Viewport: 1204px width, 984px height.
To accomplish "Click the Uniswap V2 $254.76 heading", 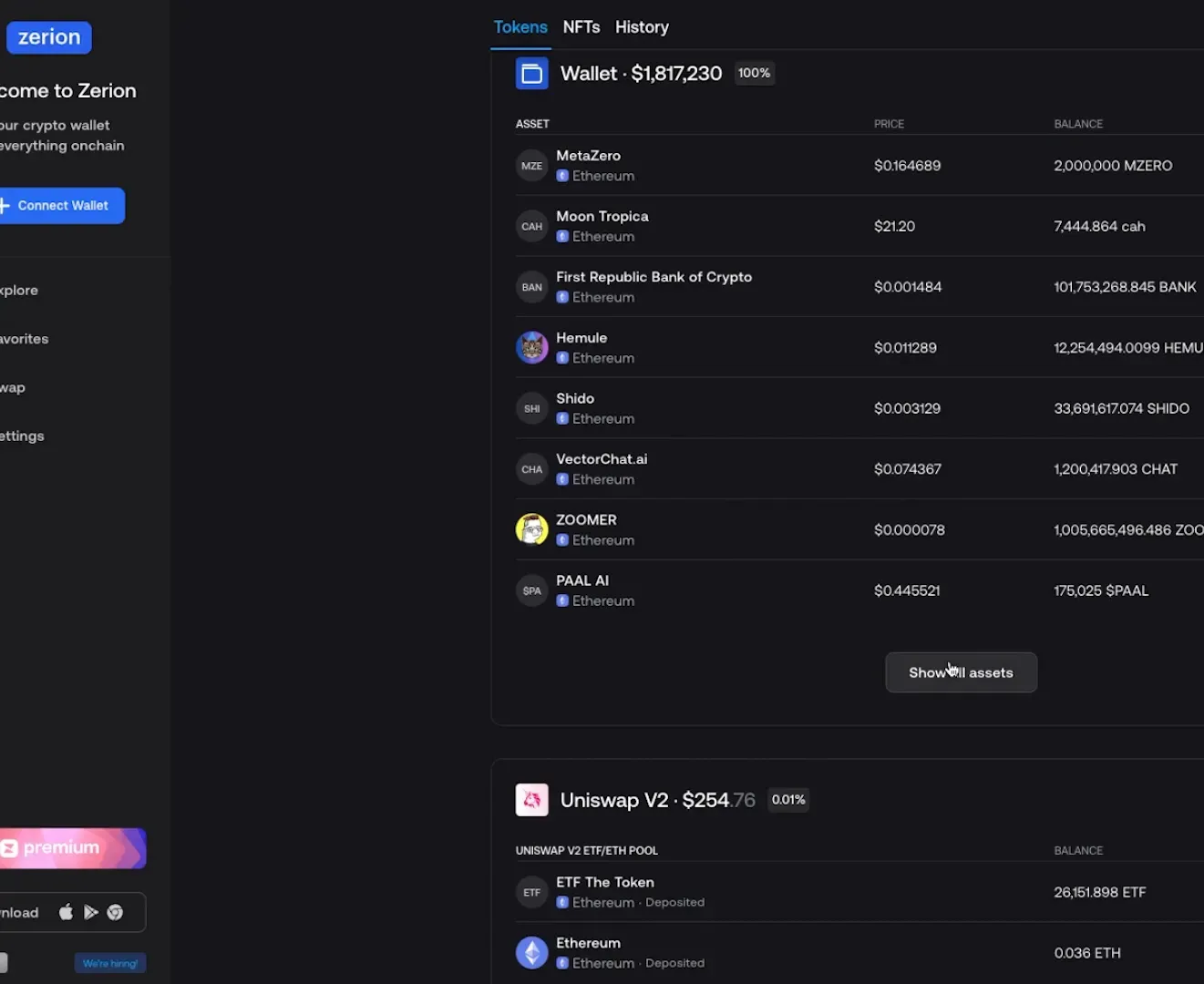I will click(x=657, y=800).
